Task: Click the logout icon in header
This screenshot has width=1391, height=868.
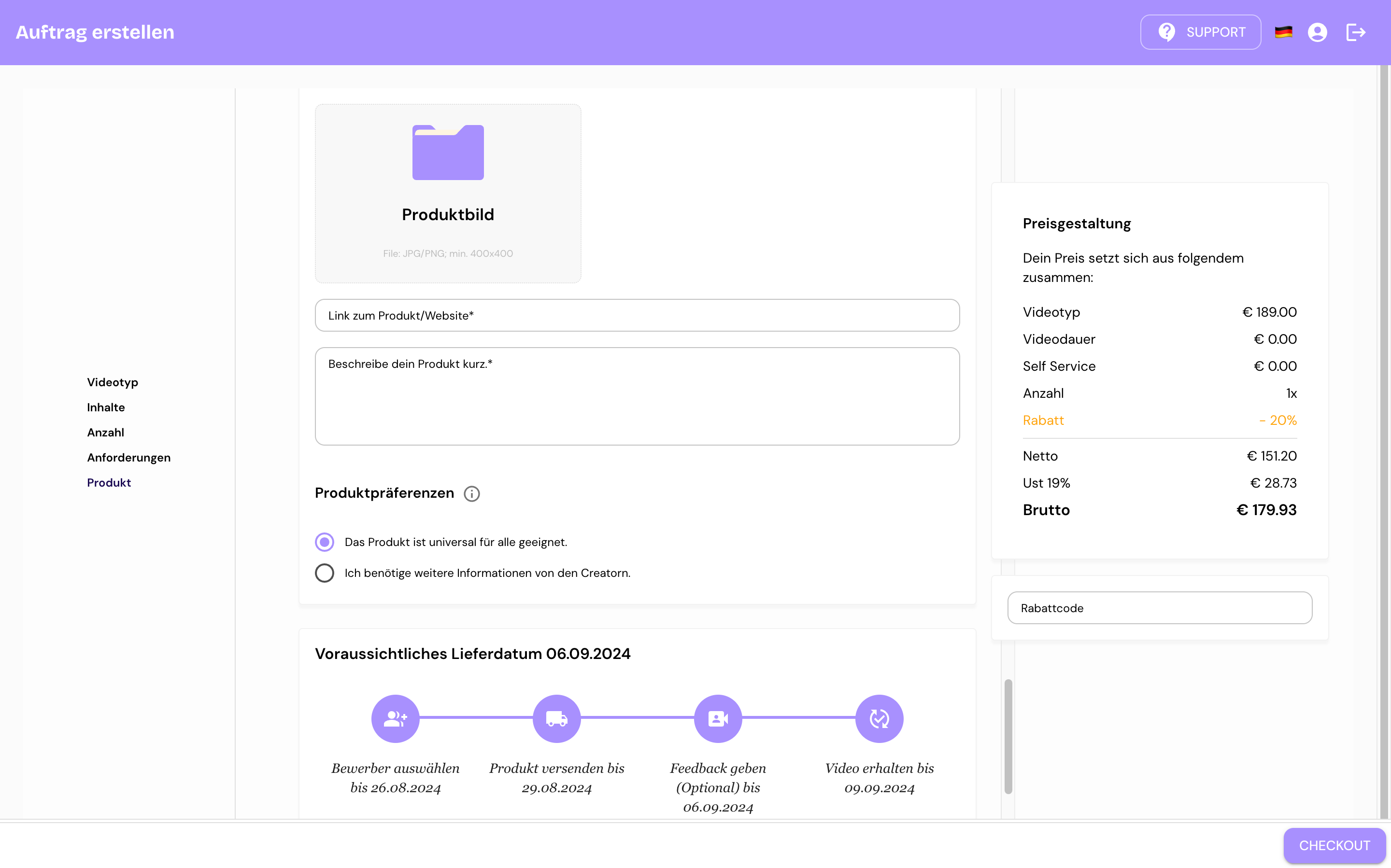Action: (1355, 32)
